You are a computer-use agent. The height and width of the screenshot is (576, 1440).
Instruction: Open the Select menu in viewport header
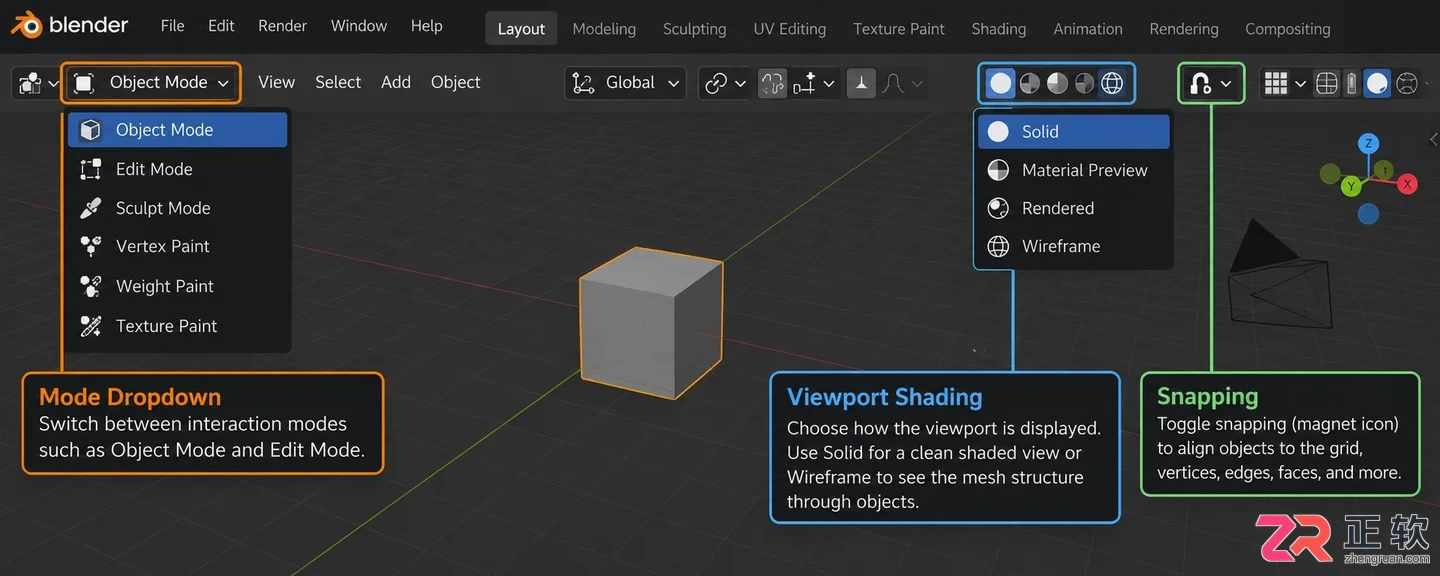pos(338,82)
